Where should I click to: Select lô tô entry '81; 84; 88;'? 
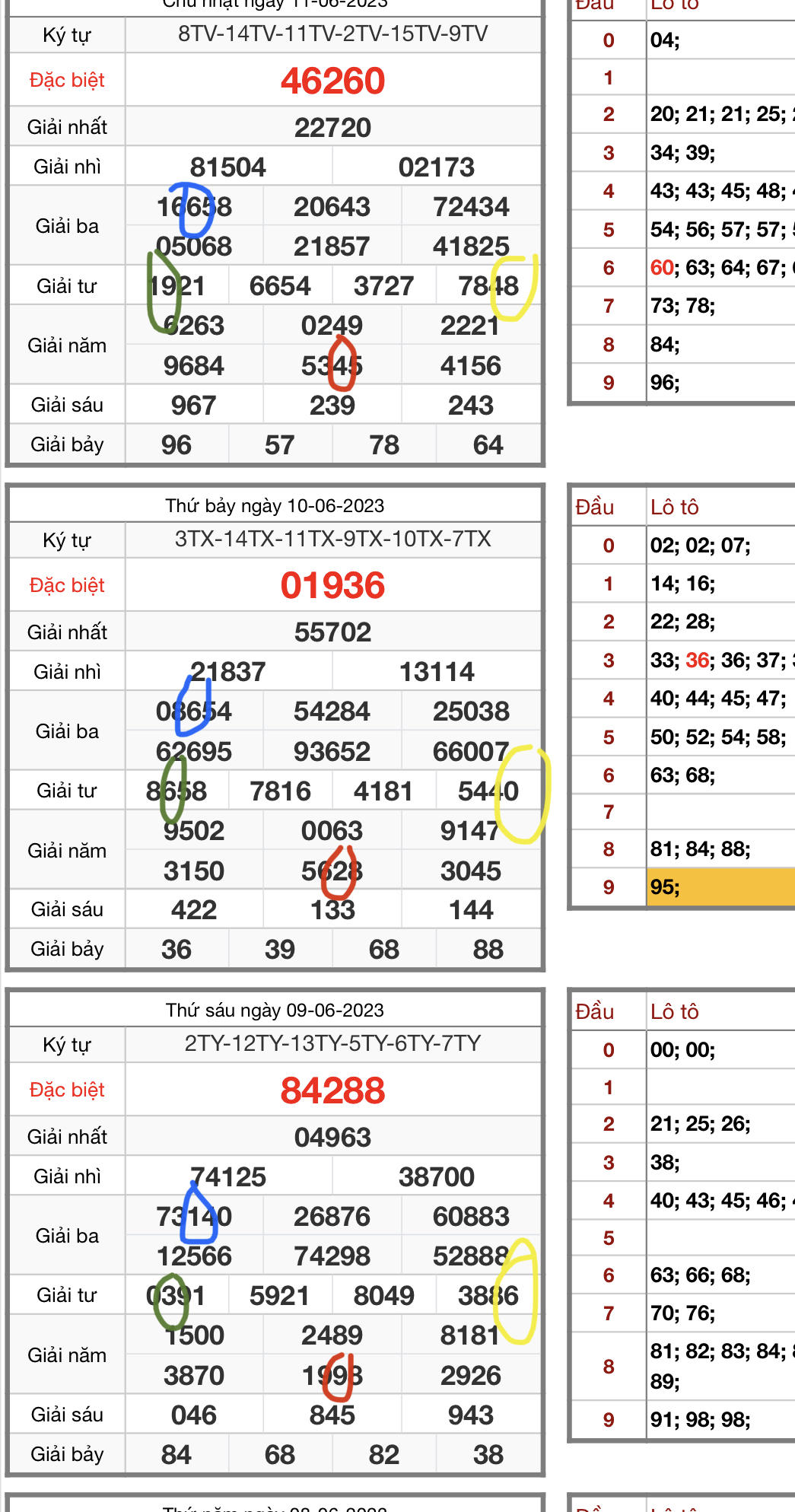(700, 849)
